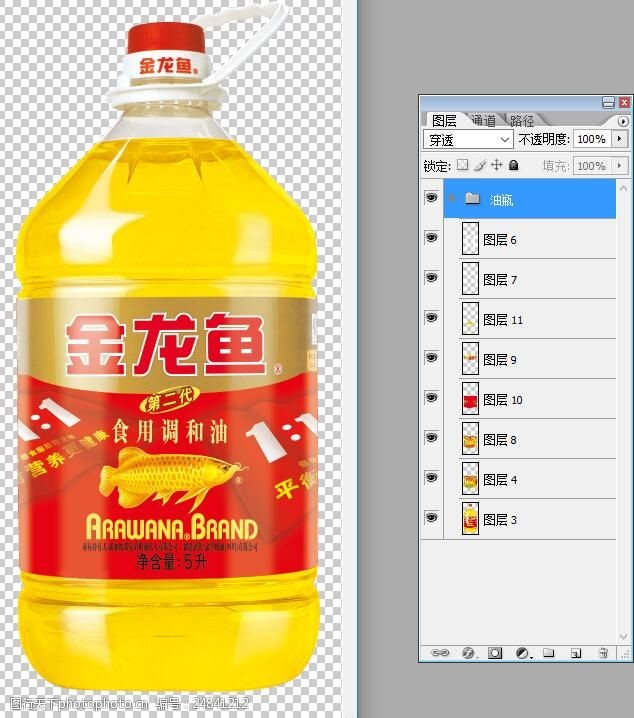
Task: Toggle visibility of 图层 4
Action: coord(431,478)
